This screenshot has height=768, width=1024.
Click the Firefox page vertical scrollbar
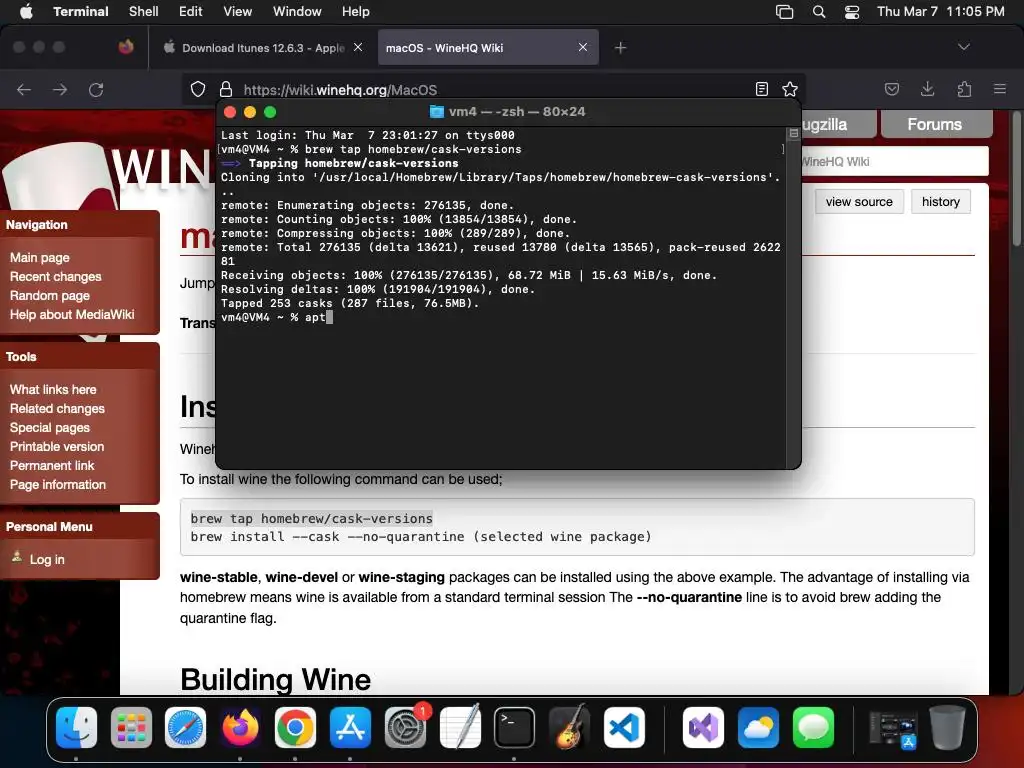click(1016, 180)
